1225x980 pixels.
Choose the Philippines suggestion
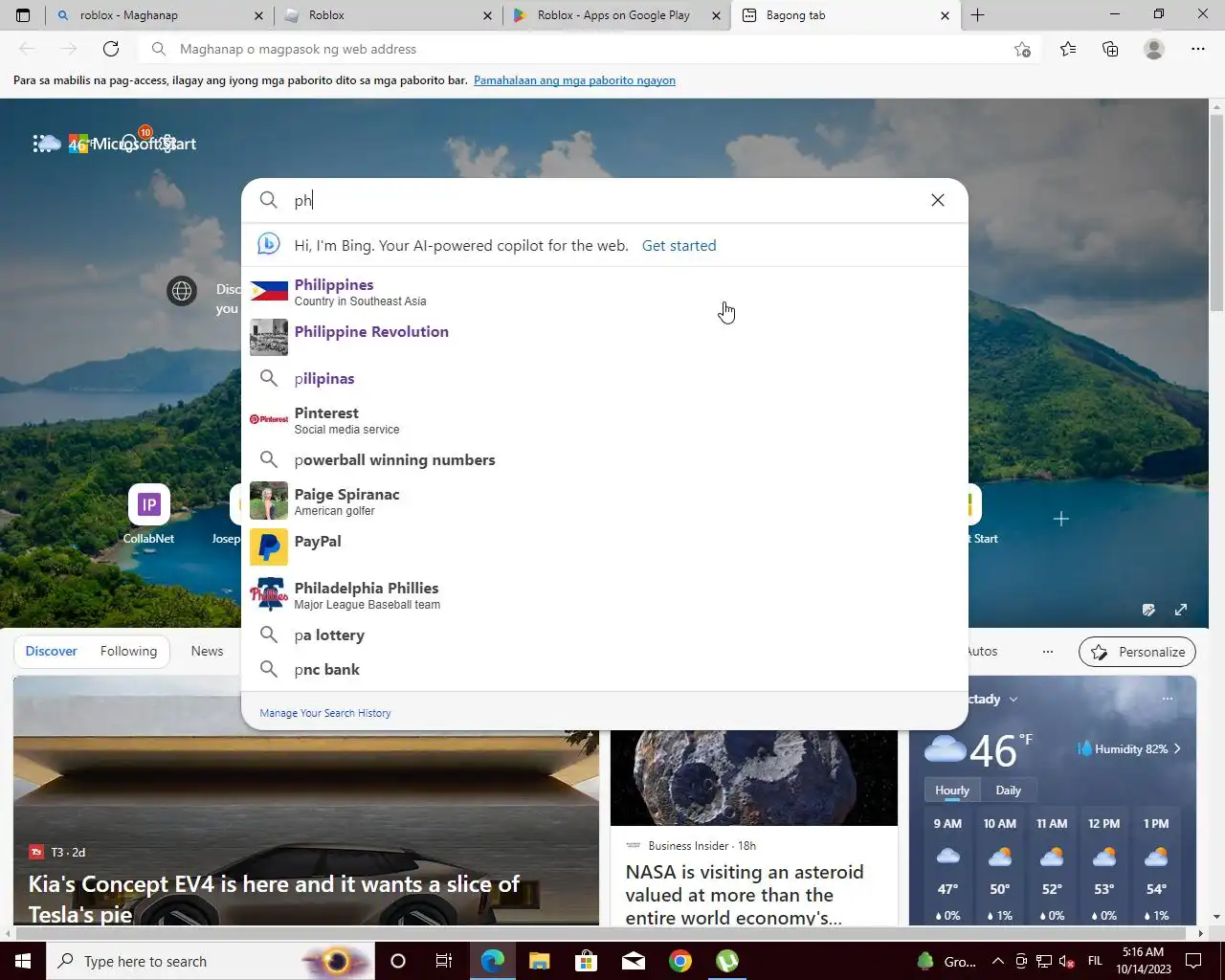[x=605, y=291]
